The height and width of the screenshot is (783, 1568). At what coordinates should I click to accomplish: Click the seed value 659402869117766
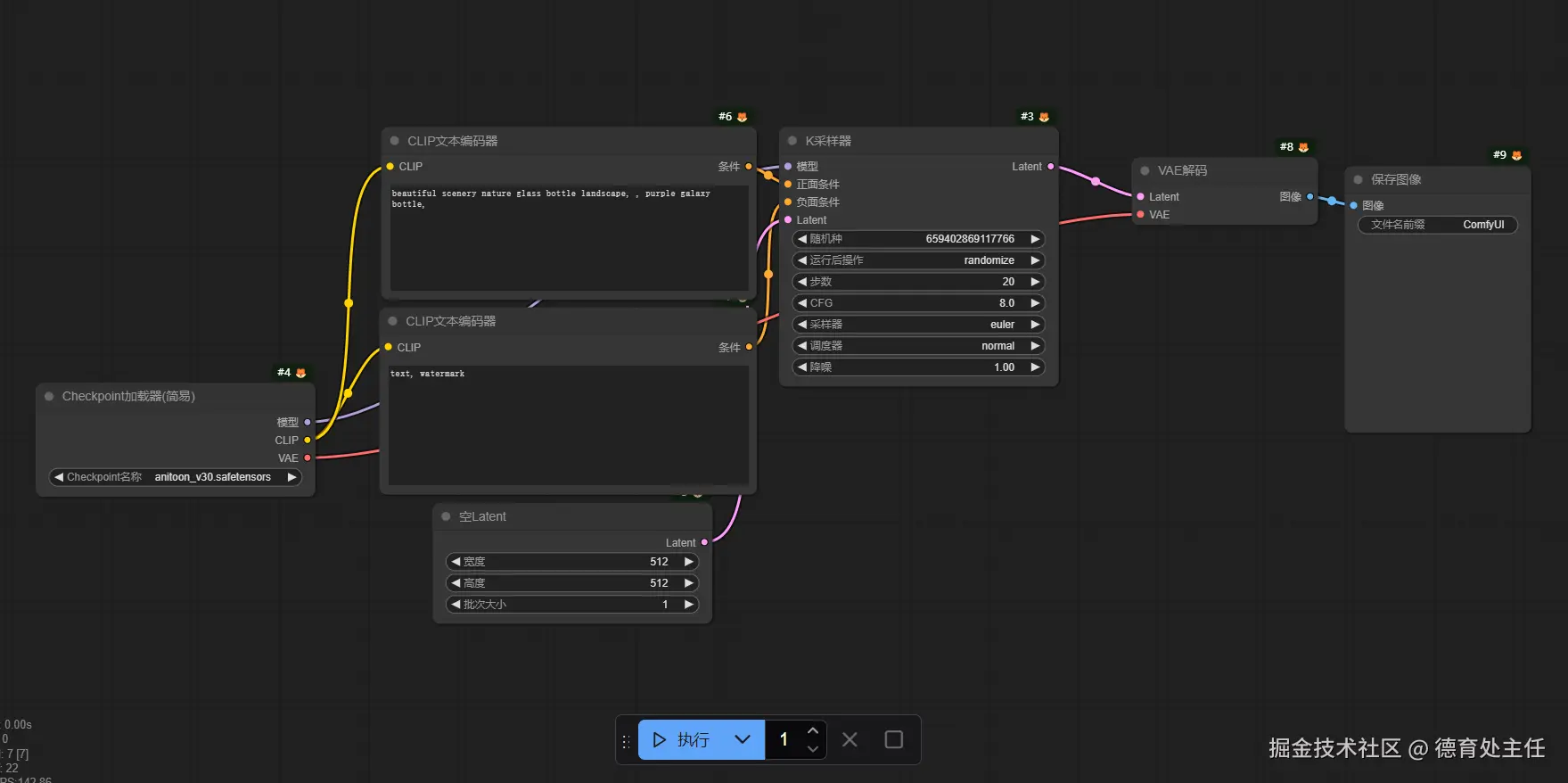[x=970, y=239]
